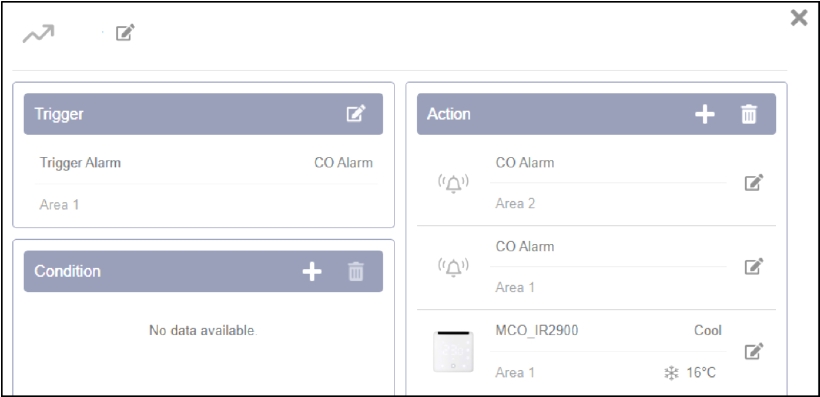Viewport: 820px width, 397px height.
Task: Select the Trigger Alarm row
Action: click(x=206, y=163)
